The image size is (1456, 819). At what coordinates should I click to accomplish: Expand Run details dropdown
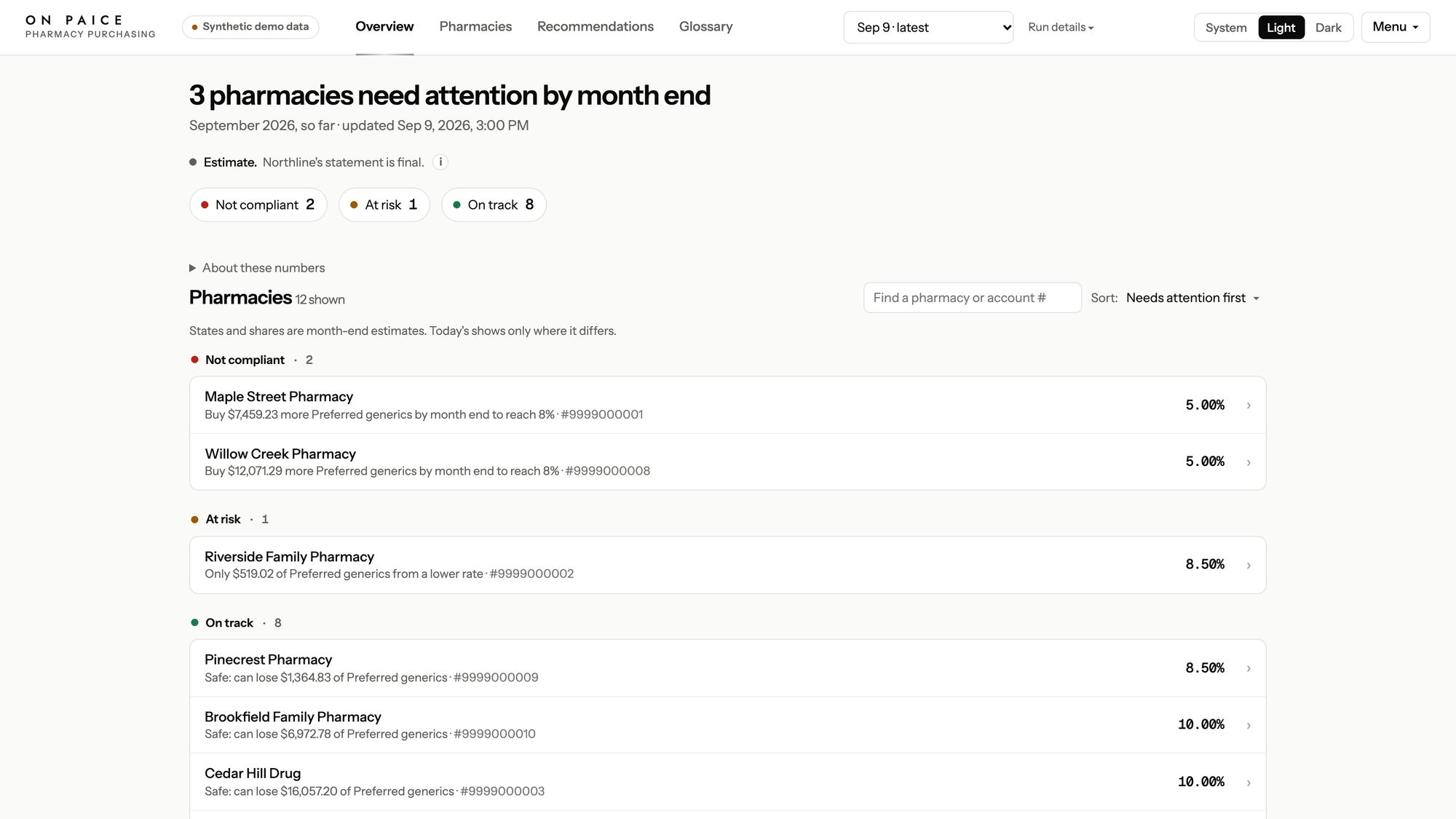click(1061, 27)
